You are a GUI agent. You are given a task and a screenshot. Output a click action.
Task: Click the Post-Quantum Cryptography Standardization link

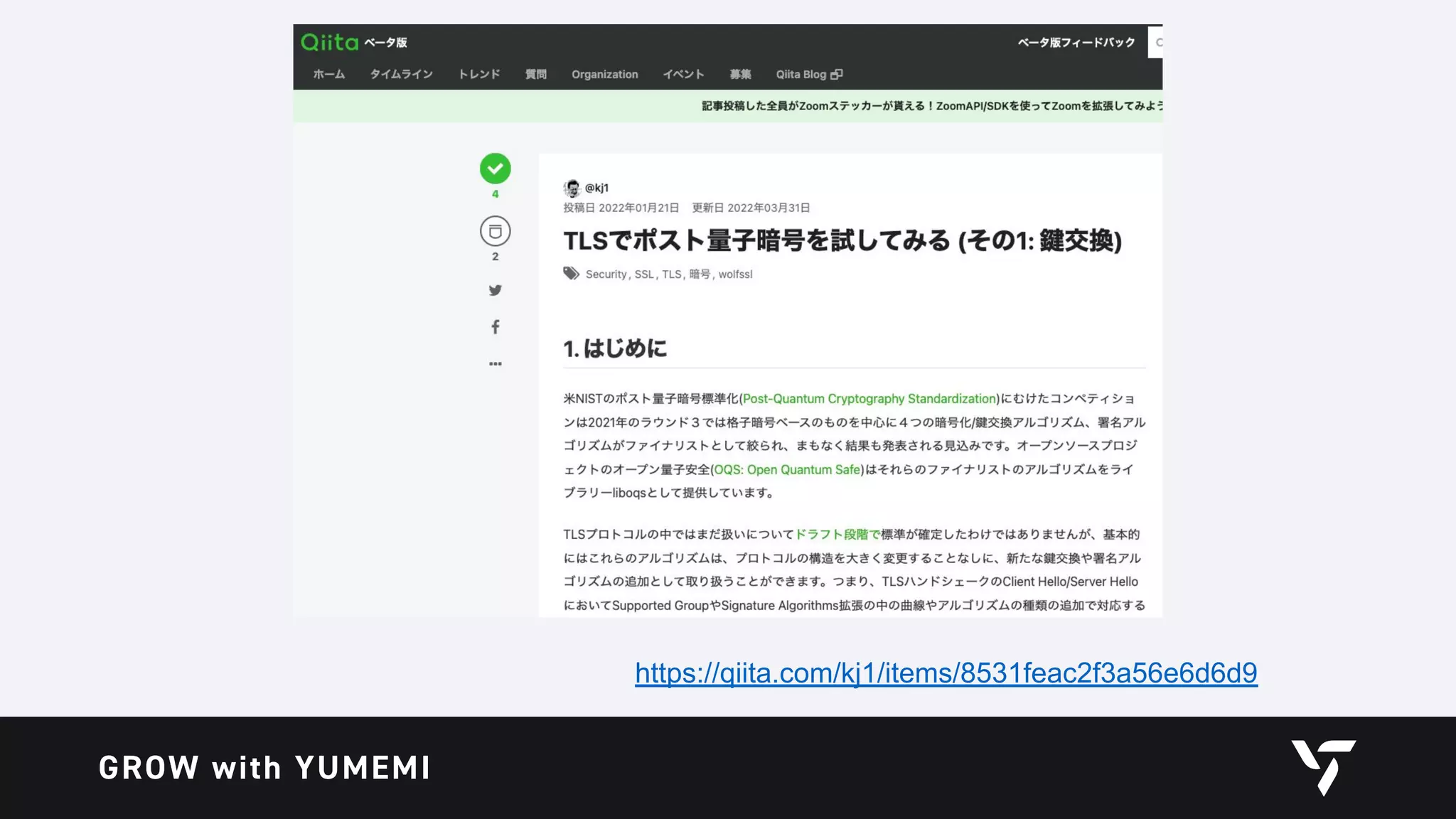click(x=869, y=399)
